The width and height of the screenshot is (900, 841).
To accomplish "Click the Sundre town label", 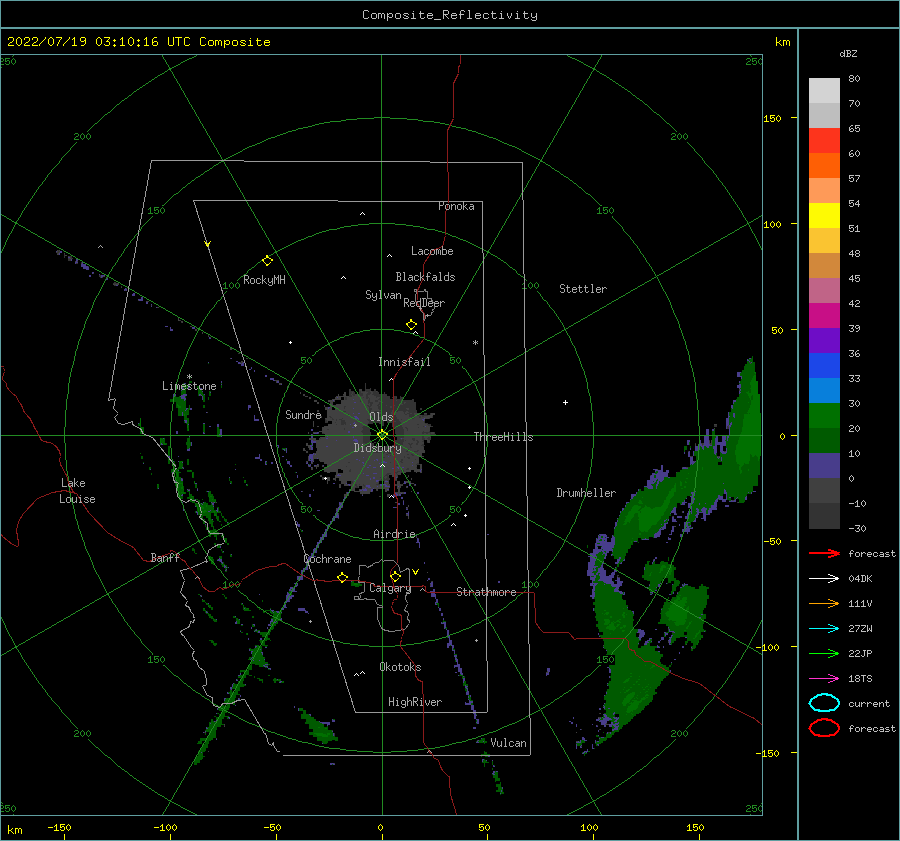I will pyautogui.click(x=303, y=414).
